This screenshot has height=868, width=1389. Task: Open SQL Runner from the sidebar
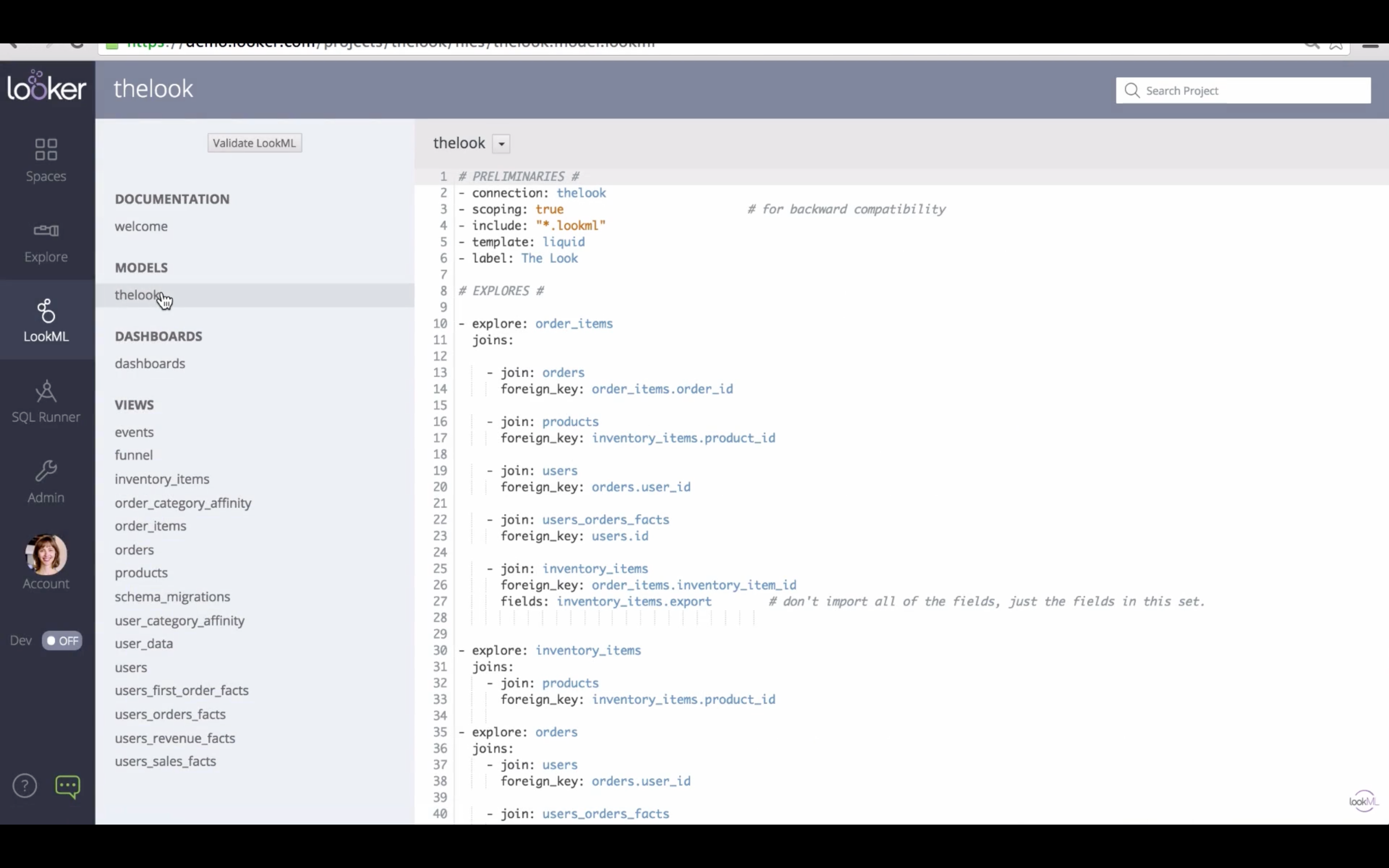(x=46, y=392)
